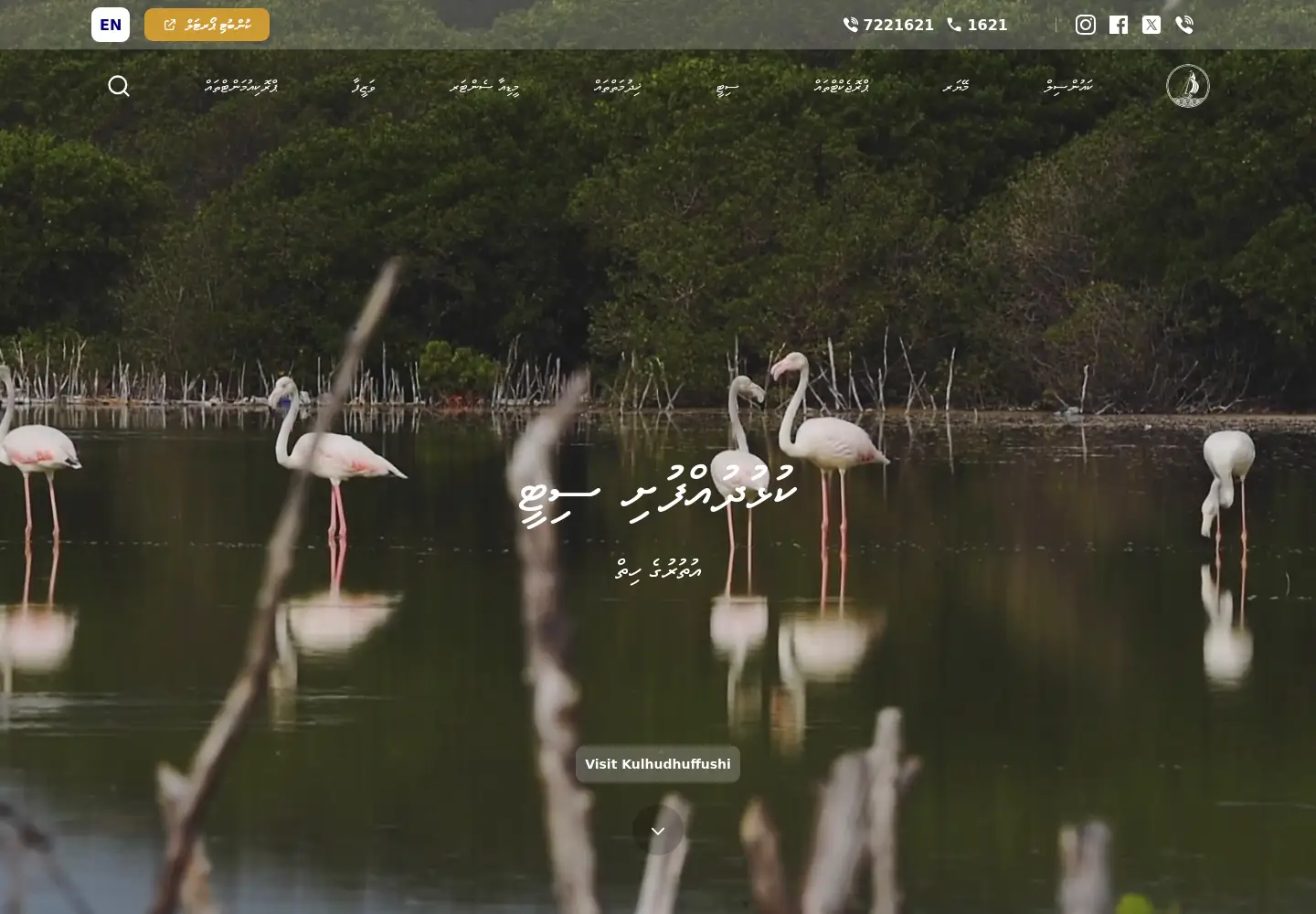Click the scroll-down chevron button
The image size is (1316, 914).
point(658,830)
